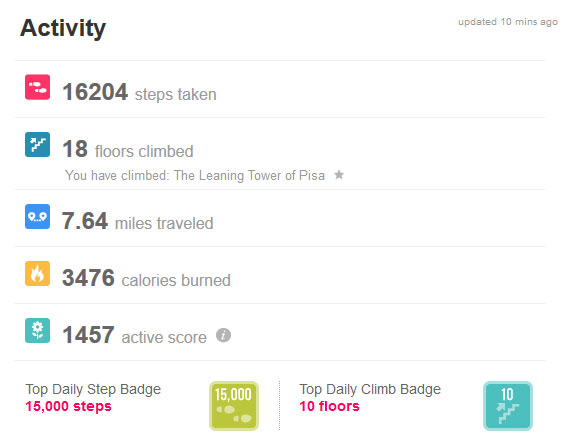Click the pink steps taken footprint icon
575x439 pixels.
(37, 87)
